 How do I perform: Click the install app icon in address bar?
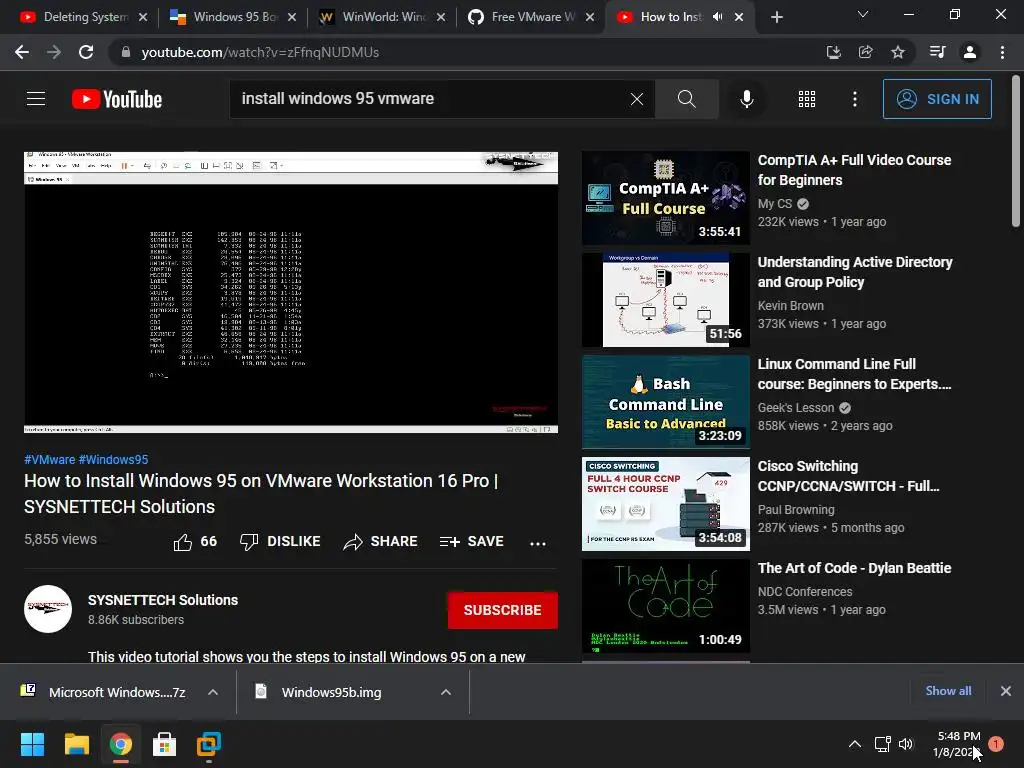point(833,52)
